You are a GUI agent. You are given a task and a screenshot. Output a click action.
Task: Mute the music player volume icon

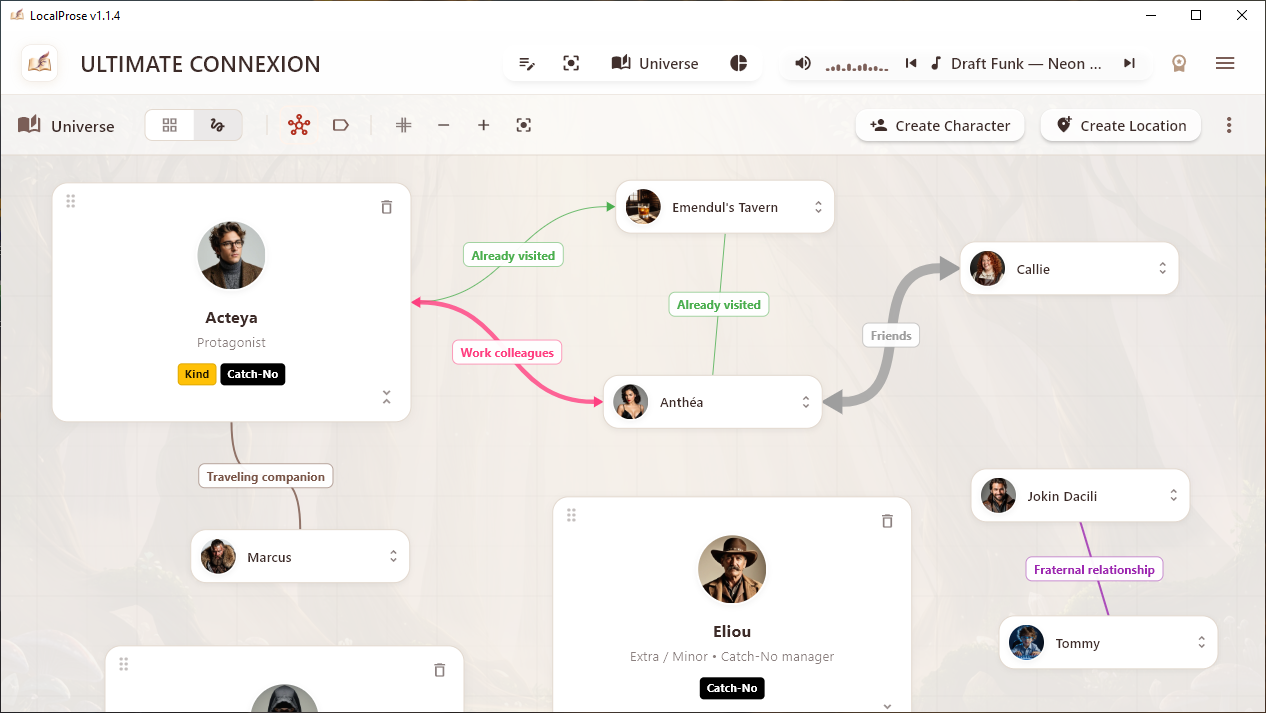[x=802, y=63]
